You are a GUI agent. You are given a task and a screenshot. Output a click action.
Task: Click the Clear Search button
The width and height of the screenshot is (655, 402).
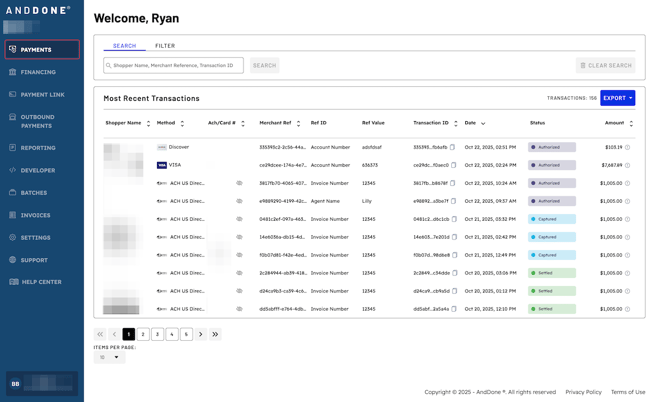pos(605,65)
